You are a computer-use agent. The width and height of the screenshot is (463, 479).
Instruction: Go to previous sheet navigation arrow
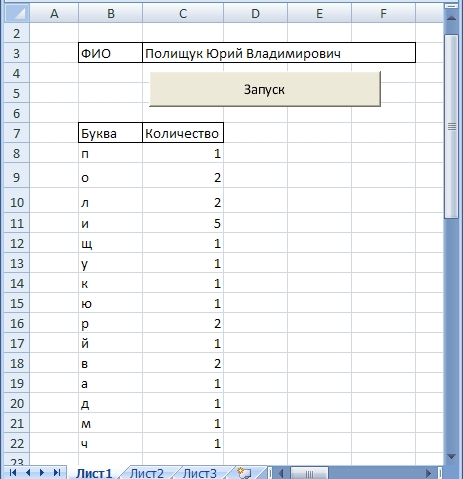[28, 473]
